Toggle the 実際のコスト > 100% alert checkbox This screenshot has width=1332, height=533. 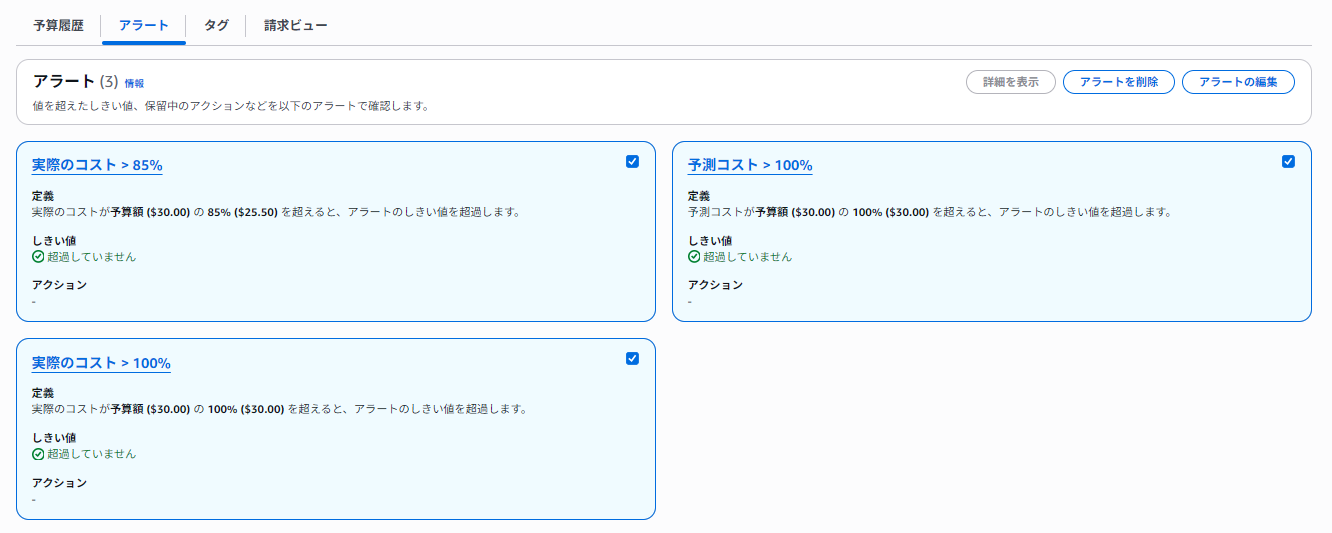coord(632,358)
